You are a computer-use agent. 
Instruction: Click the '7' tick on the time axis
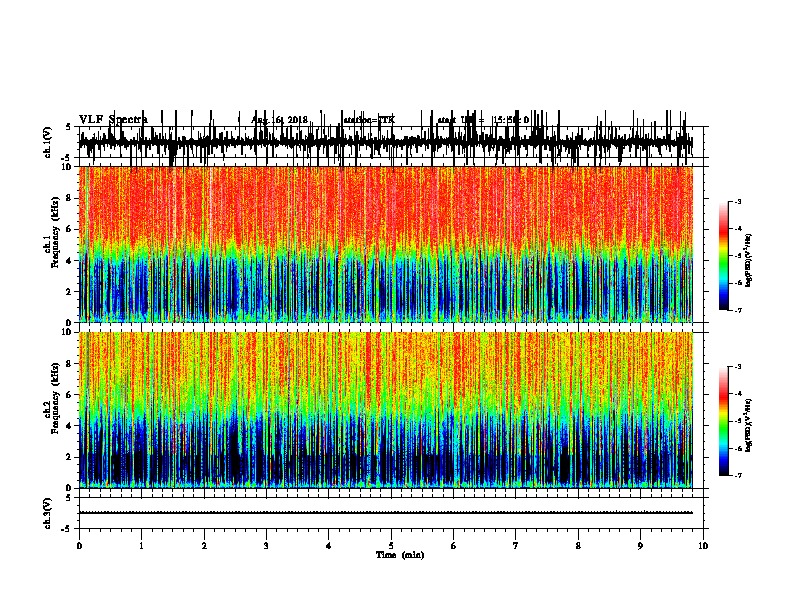516,546
